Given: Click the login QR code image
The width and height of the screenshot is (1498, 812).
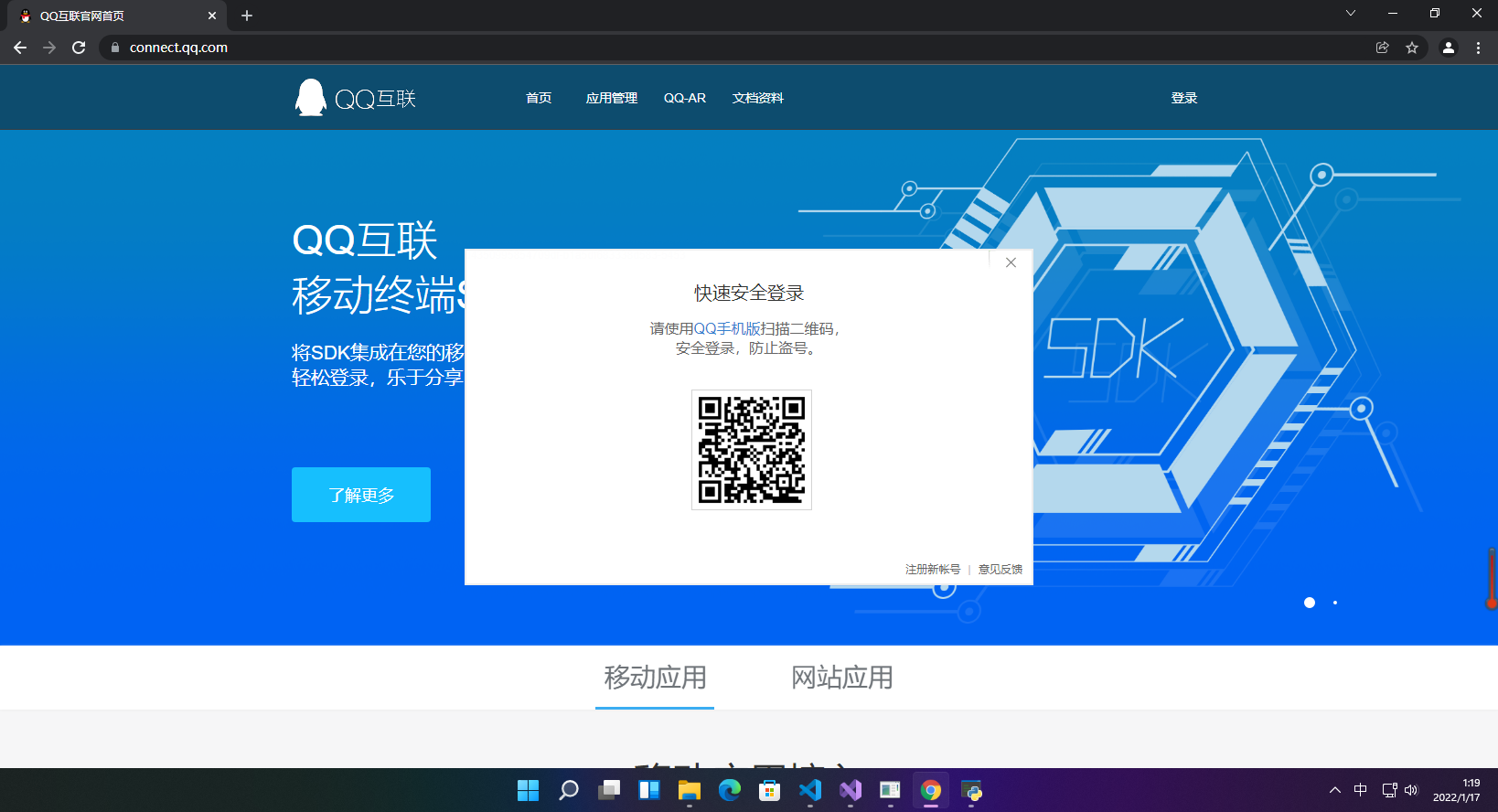Looking at the screenshot, I should 752,450.
